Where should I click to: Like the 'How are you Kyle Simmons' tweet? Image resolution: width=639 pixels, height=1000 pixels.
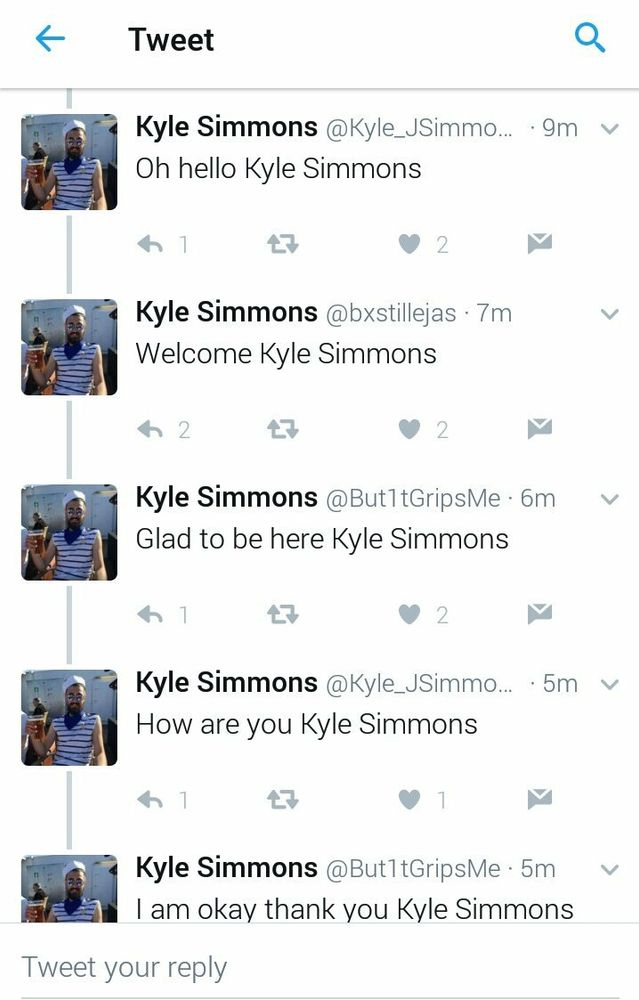(x=409, y=799)
